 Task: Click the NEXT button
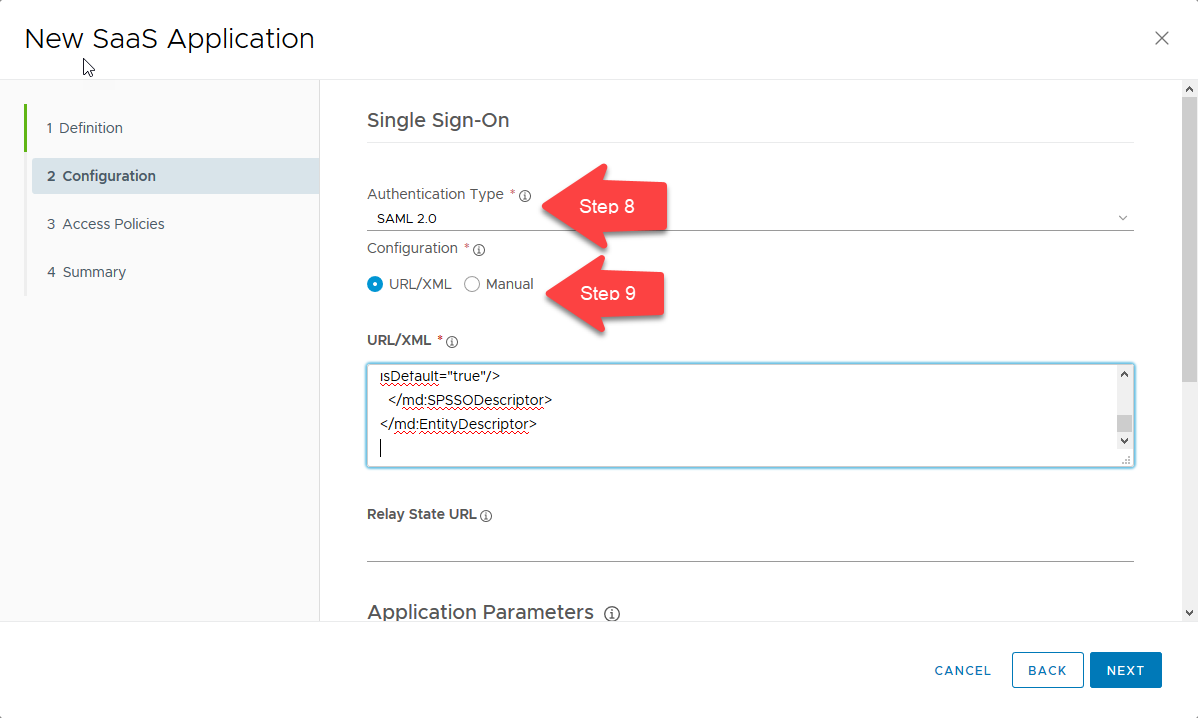point(1125,670)
